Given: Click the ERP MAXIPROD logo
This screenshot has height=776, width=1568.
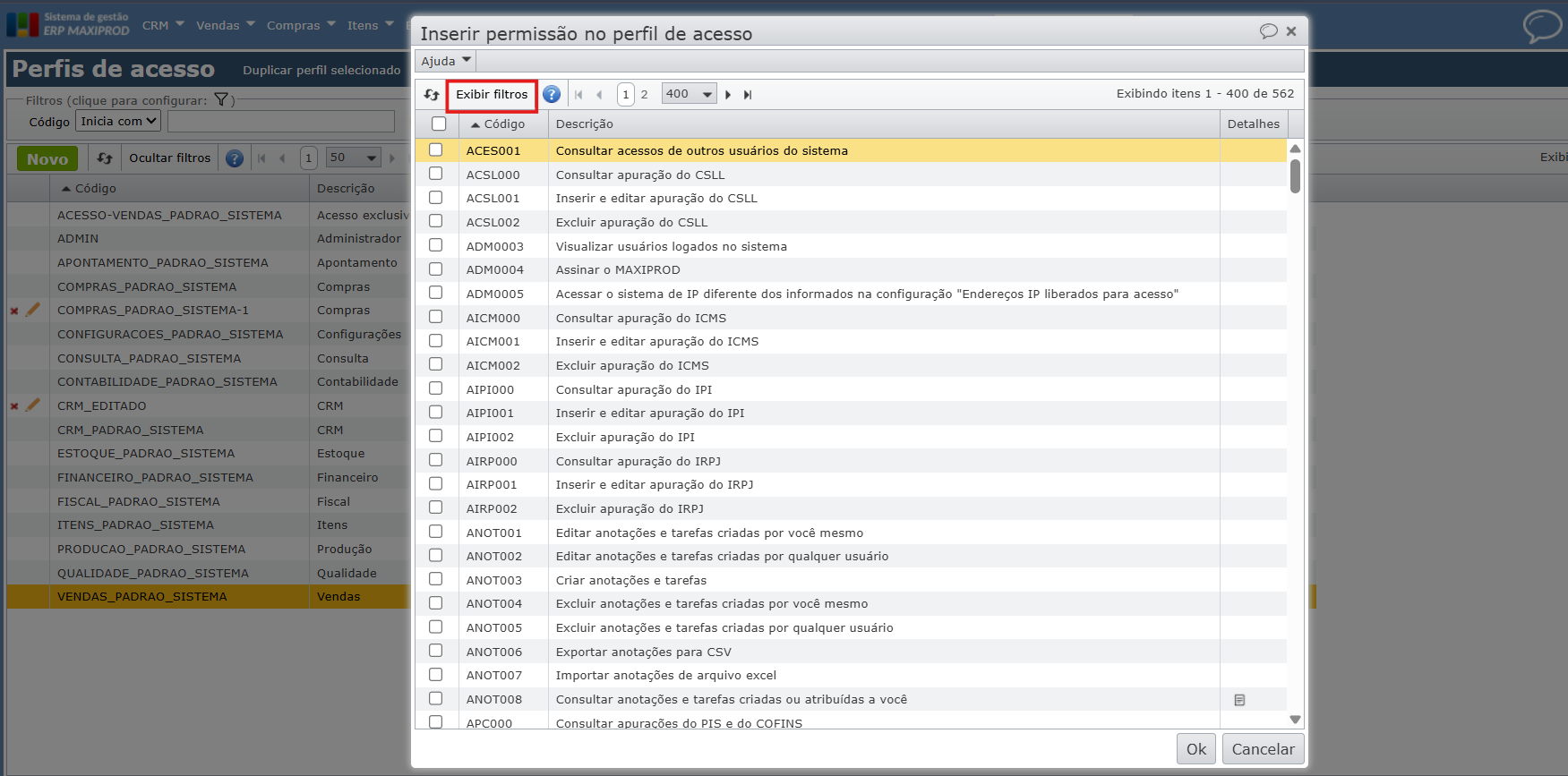Looking at the screenshot, I should point(68,24).
